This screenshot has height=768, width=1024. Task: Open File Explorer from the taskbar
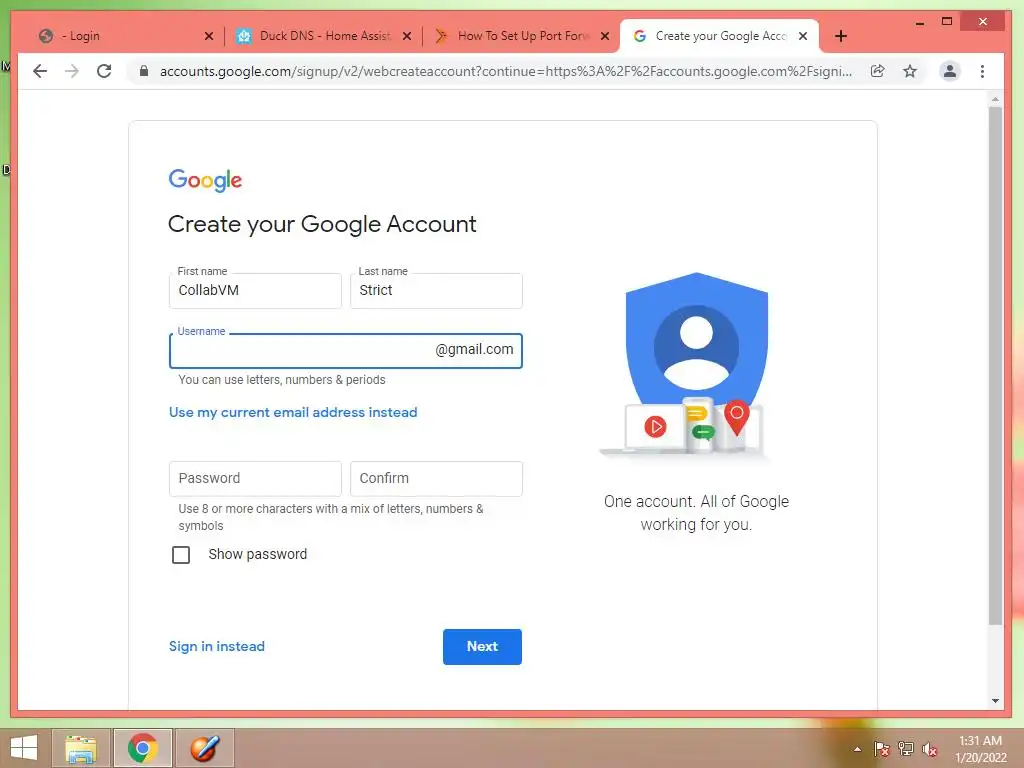click(x=81, y=748)
